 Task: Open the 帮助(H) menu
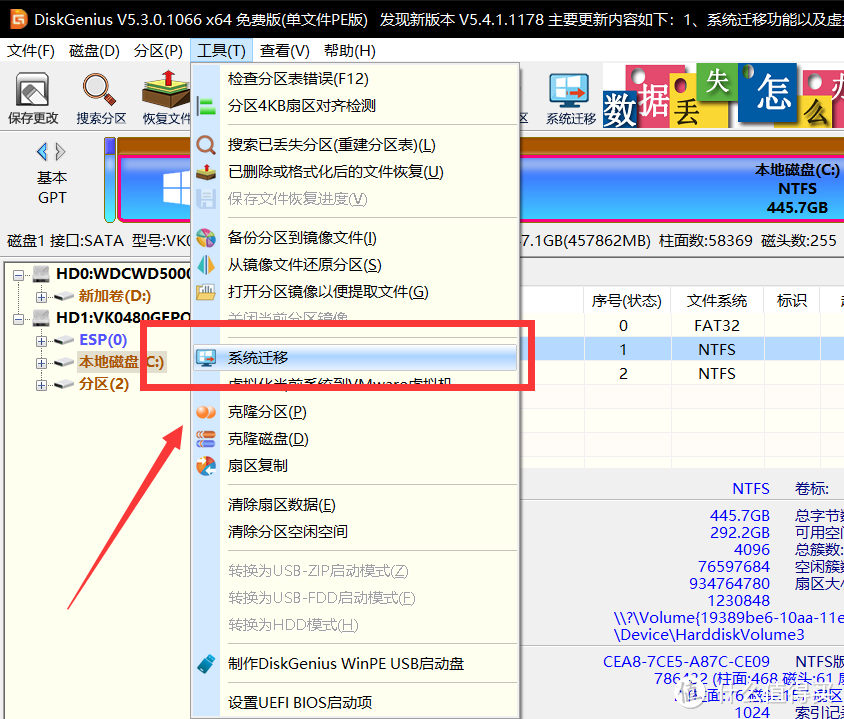coord(349,50)
